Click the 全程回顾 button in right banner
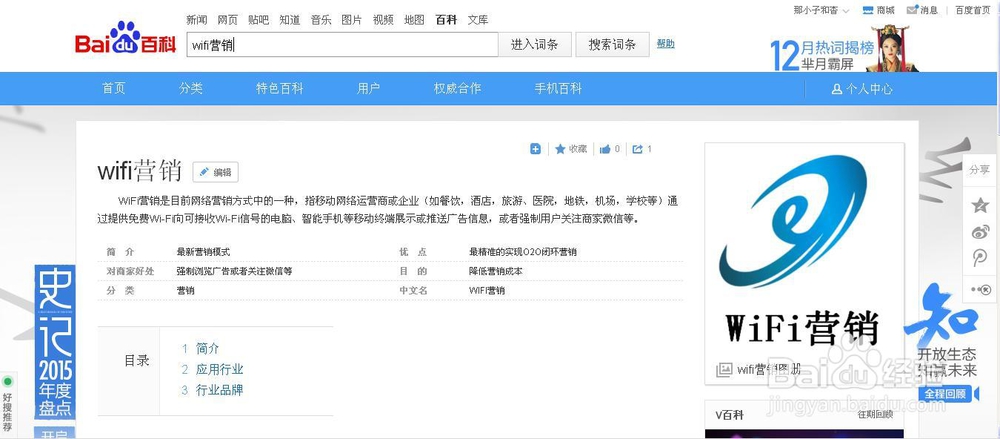The height and width of the screenshot is (439, 1000). click(947, 394)
